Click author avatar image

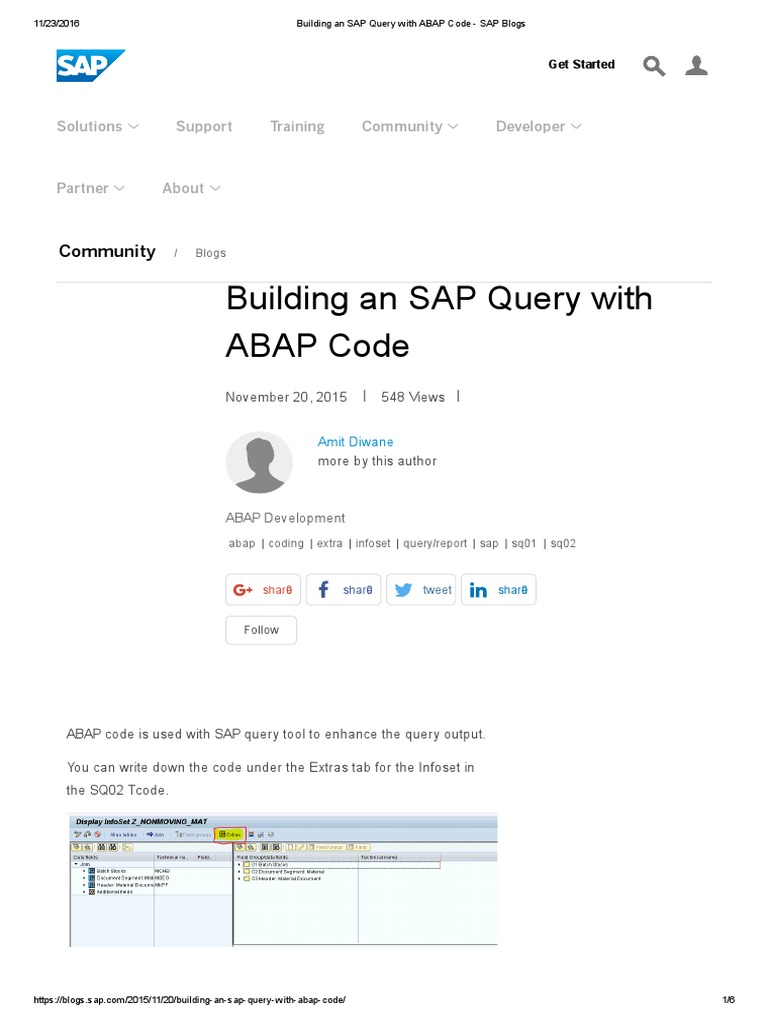(259, 462)
